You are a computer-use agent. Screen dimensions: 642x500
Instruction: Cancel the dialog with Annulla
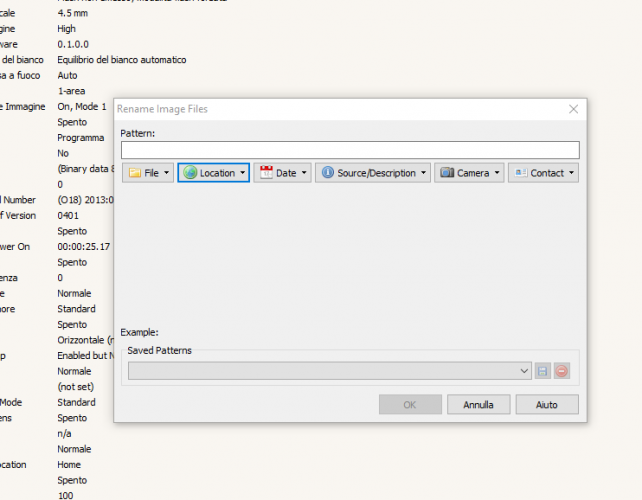pos(478,405)
